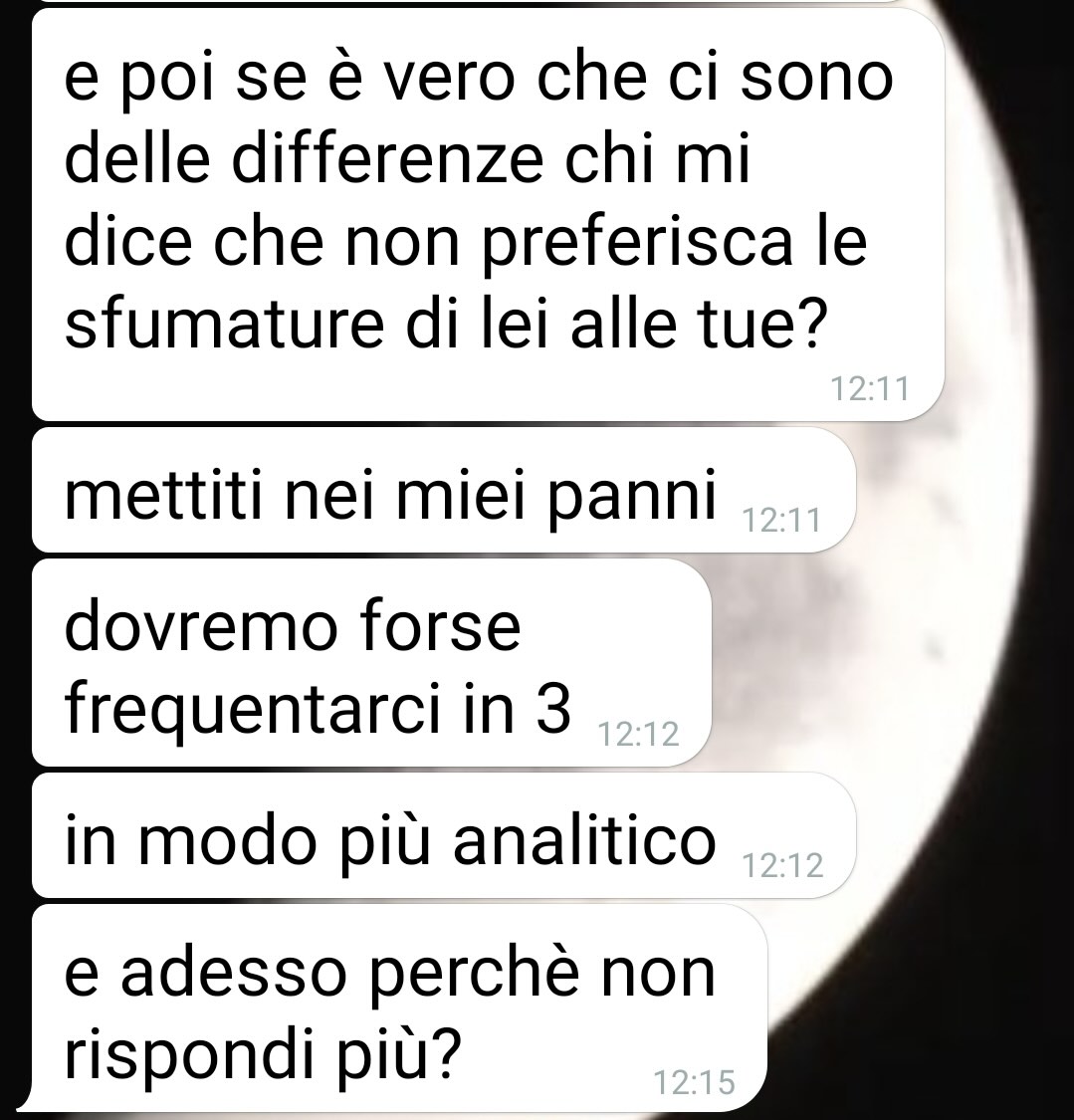1074x1120 pixels.
Task: Click the word 'frequentarci' in the message
Action: pyautogui.click(x=253, y=710)
